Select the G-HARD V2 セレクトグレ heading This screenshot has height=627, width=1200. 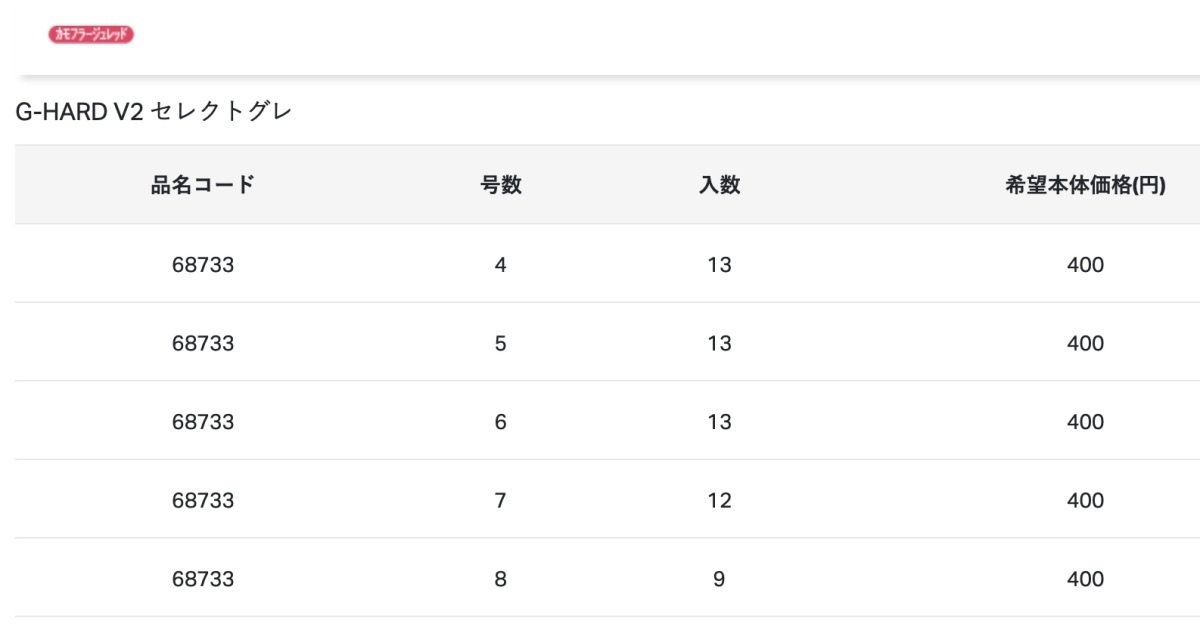pyautogui.click(x=154, y=111)
